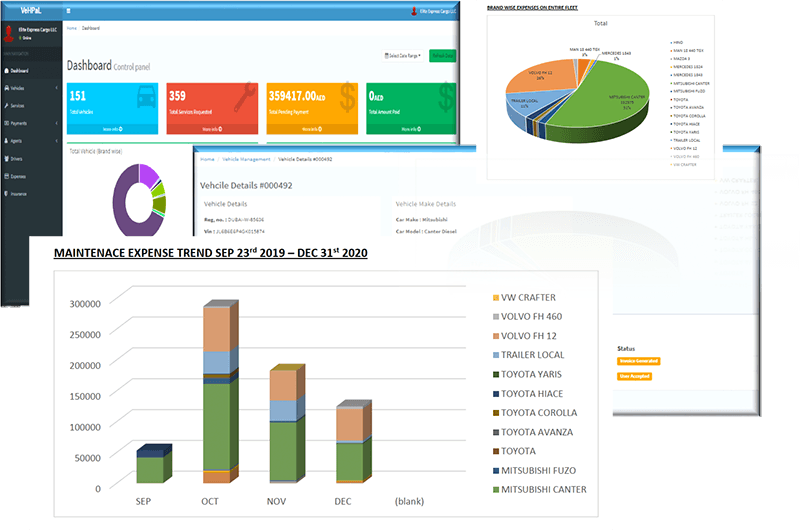The height and width of the screenshot is (530, 800).
Task: Click the TOYOTA COROLLA legend swatch in bar chart
Action: point(496,413)
